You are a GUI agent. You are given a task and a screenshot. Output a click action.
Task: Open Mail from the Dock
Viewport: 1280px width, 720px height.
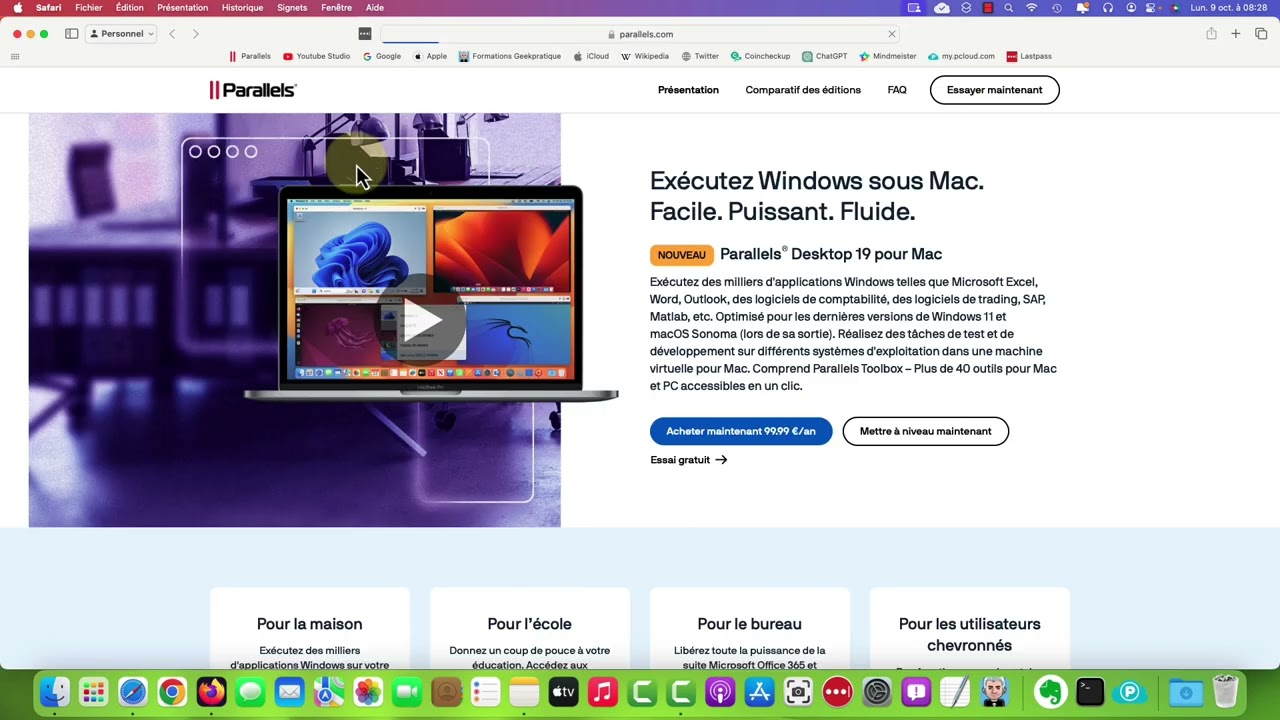tap(289, 692)
